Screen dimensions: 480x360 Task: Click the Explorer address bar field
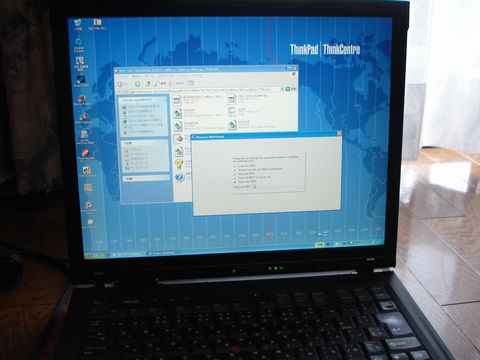207,90
